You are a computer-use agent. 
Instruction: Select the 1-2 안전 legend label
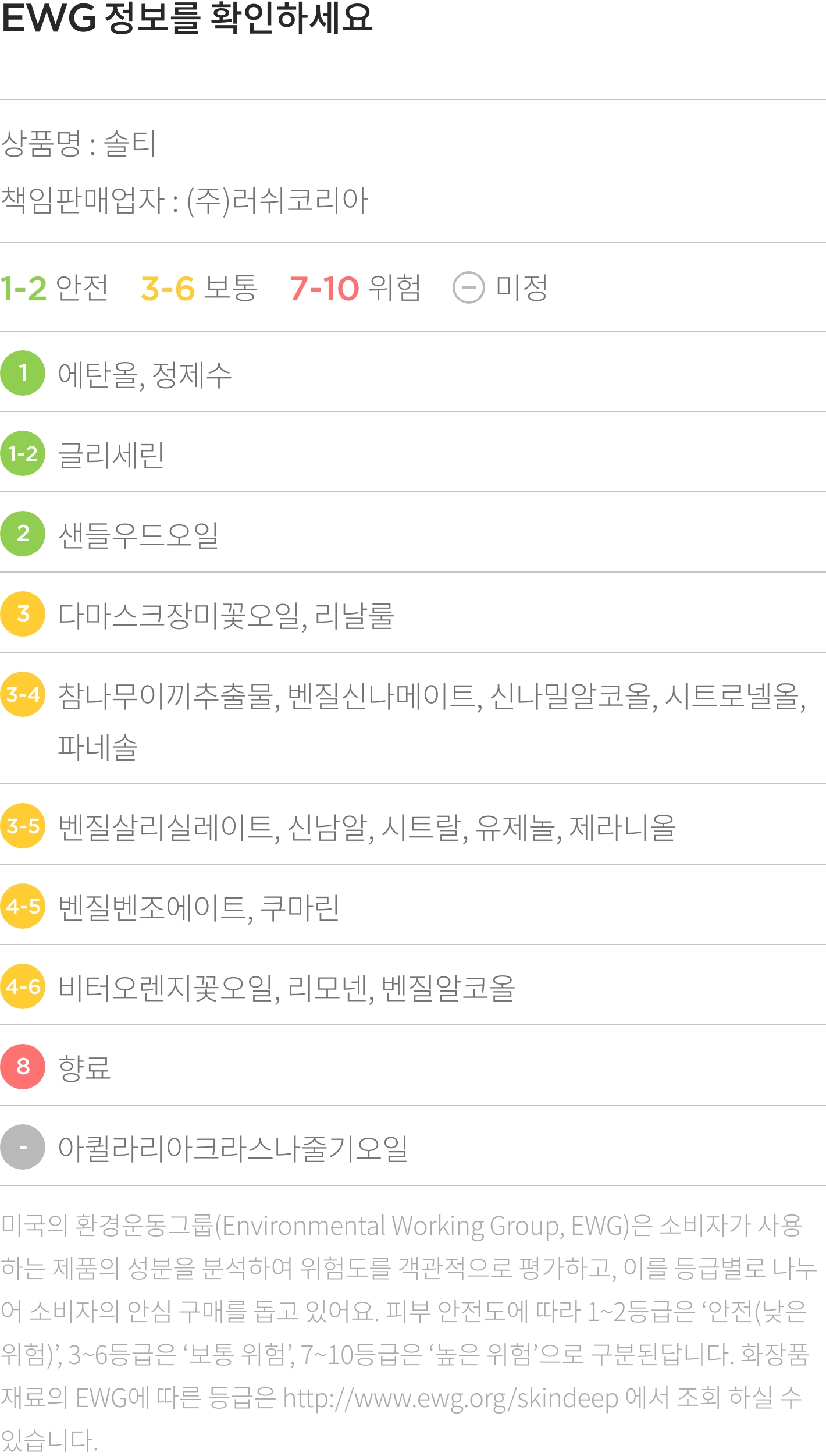[54, 288]
